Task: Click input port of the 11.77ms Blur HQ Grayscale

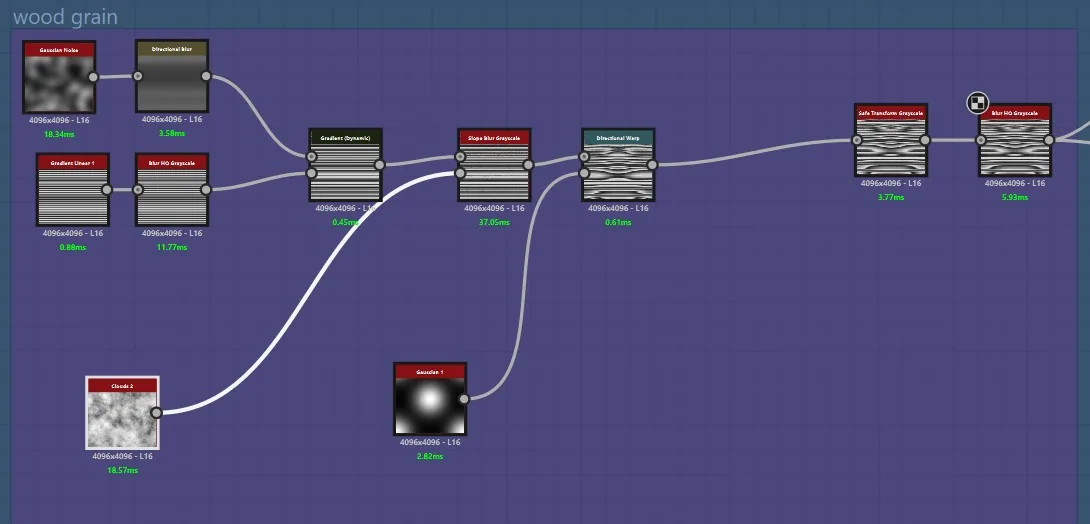Action: pos(138,190)
